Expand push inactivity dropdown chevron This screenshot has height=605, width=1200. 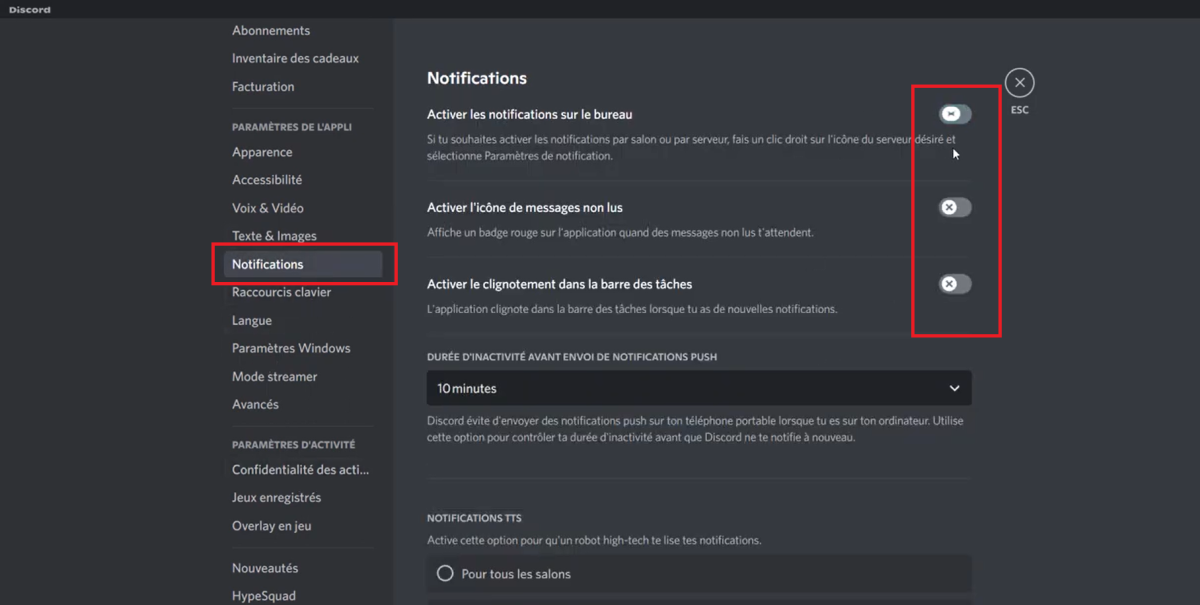[x=954, y=388]
